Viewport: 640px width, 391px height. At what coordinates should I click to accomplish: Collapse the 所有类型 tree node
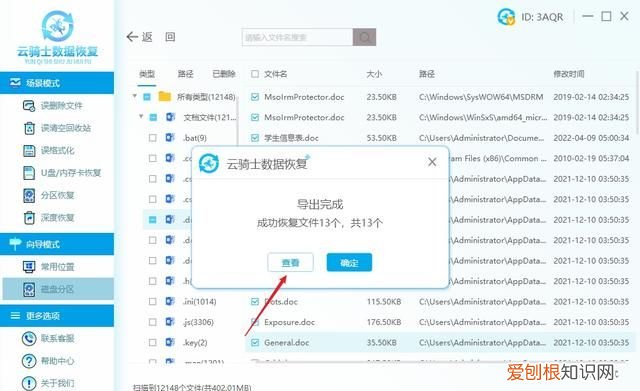(135, 96)
